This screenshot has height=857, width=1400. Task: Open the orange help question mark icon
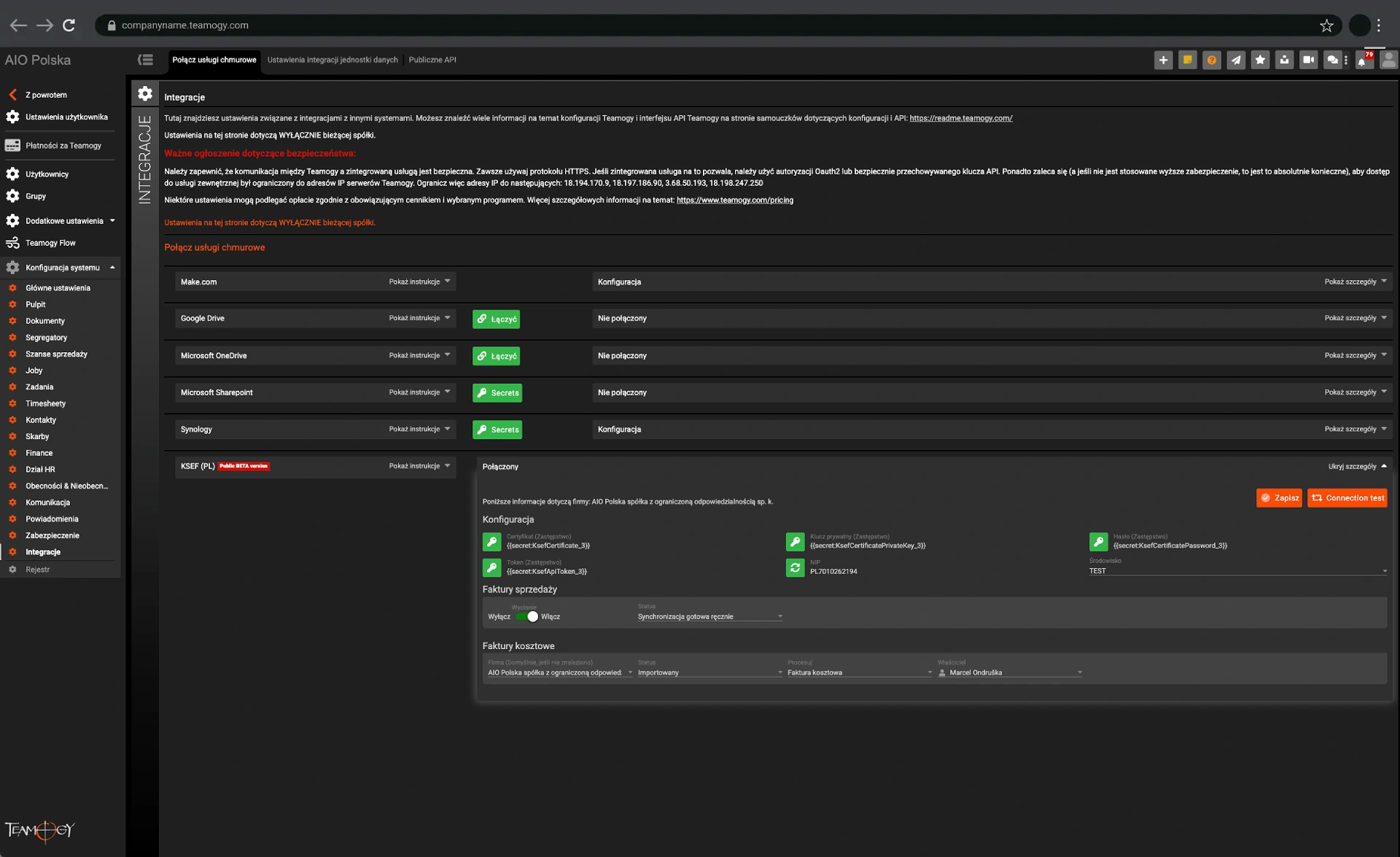pos(1211,61)
